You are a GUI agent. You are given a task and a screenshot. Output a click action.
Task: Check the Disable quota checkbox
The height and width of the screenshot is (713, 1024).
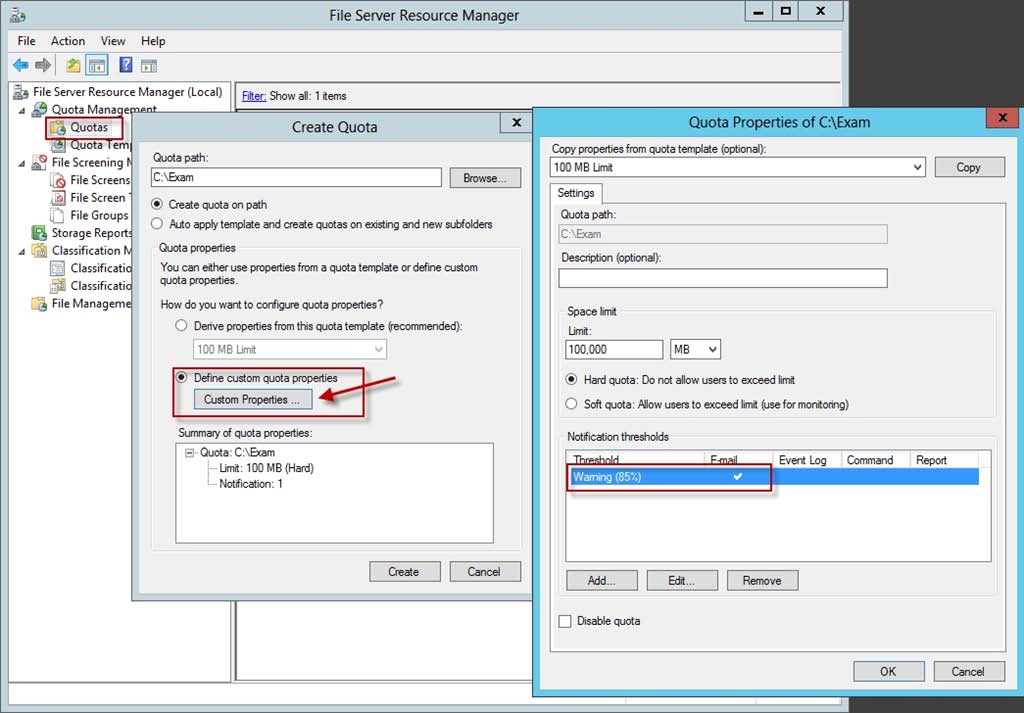click(565, 621)
